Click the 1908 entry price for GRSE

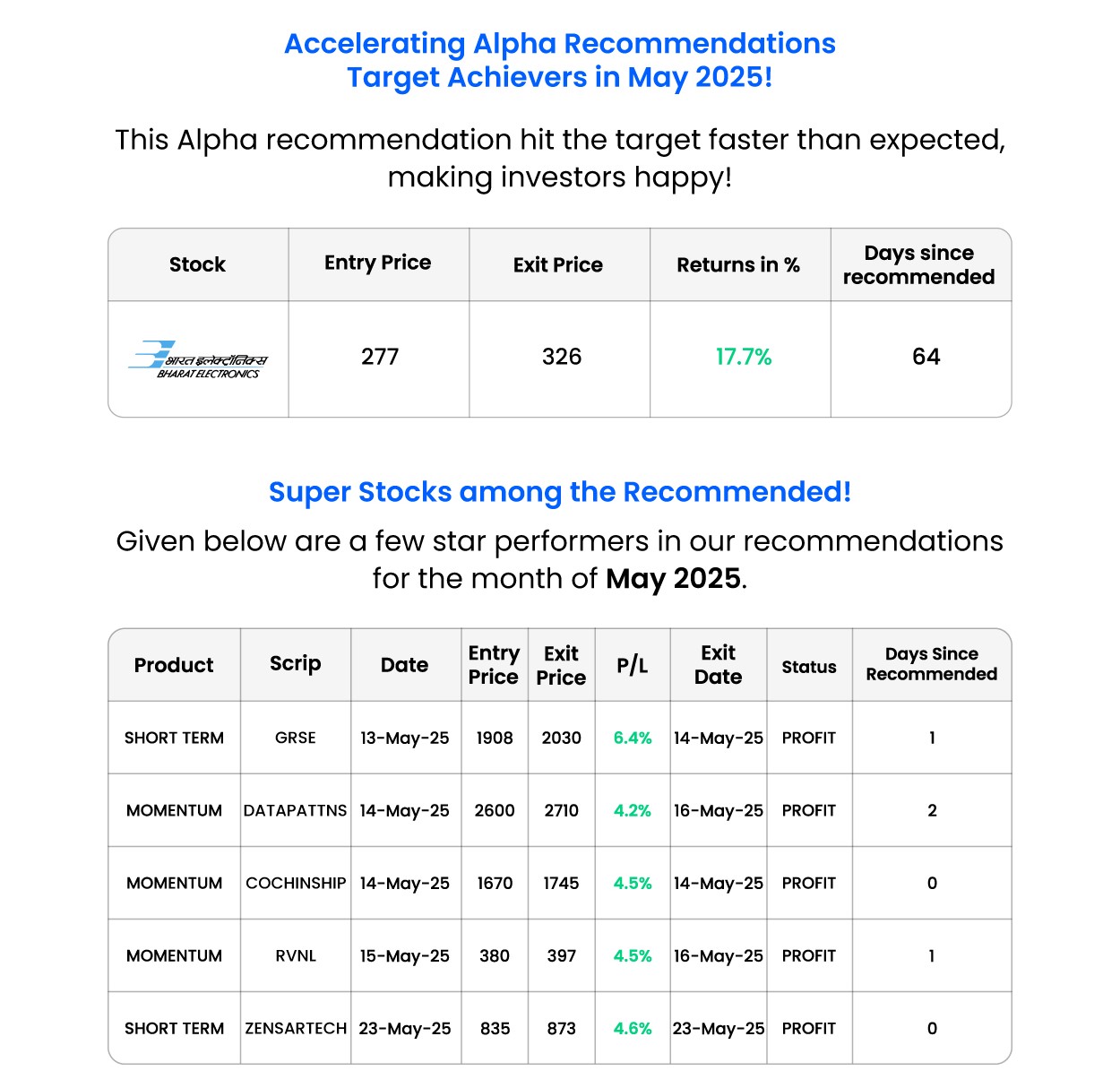495,738
